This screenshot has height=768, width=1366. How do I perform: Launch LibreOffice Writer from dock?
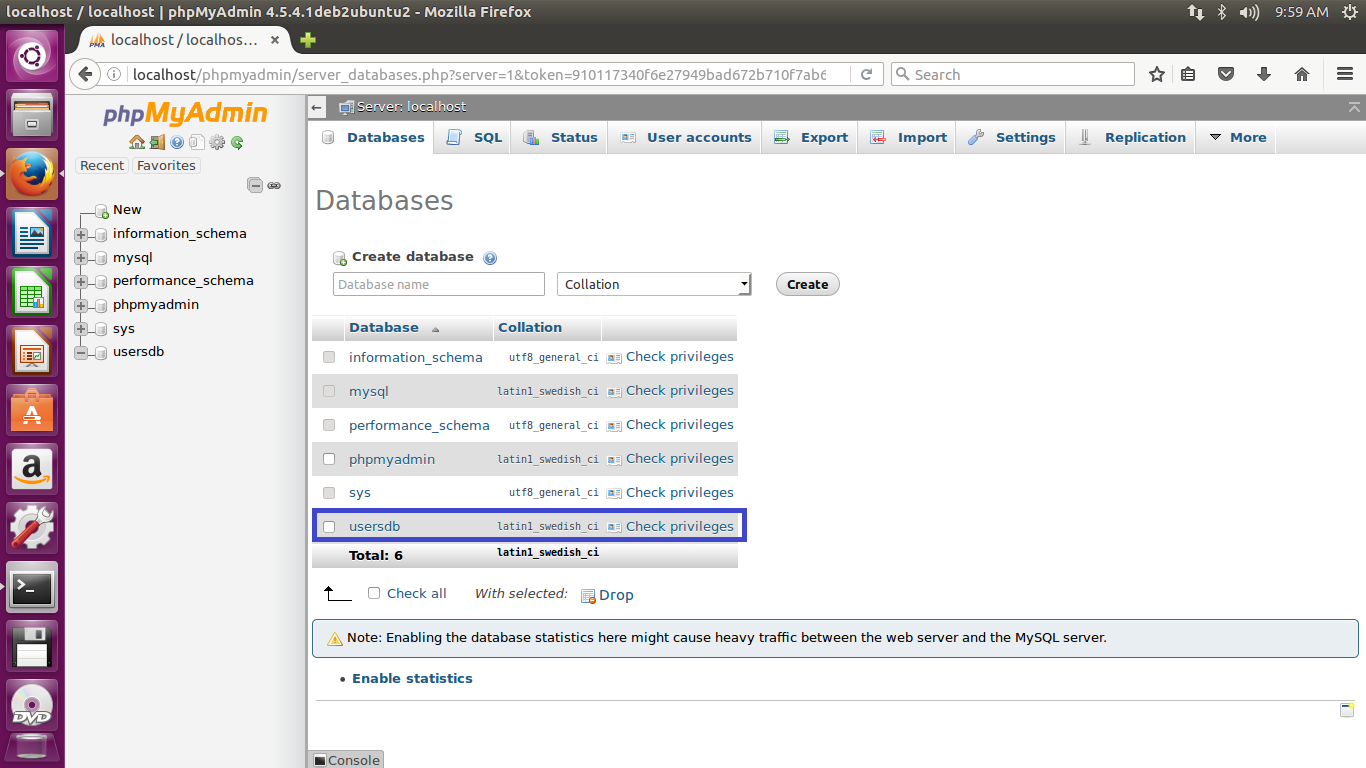(x=32, y=233)
